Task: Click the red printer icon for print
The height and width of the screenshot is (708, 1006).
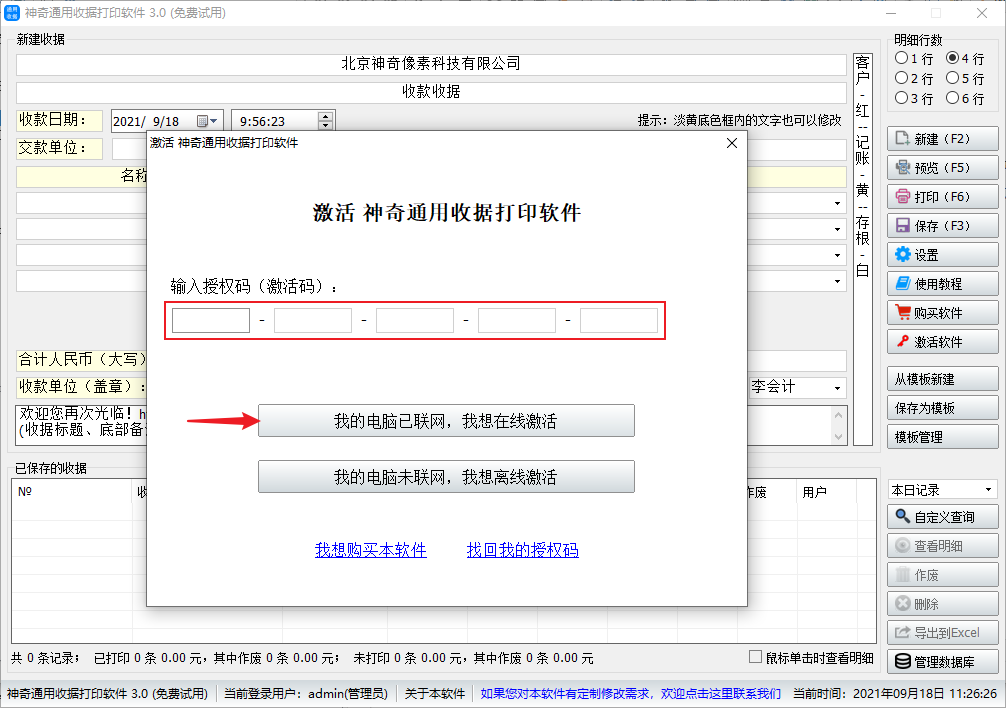Action: click(903, 196)
